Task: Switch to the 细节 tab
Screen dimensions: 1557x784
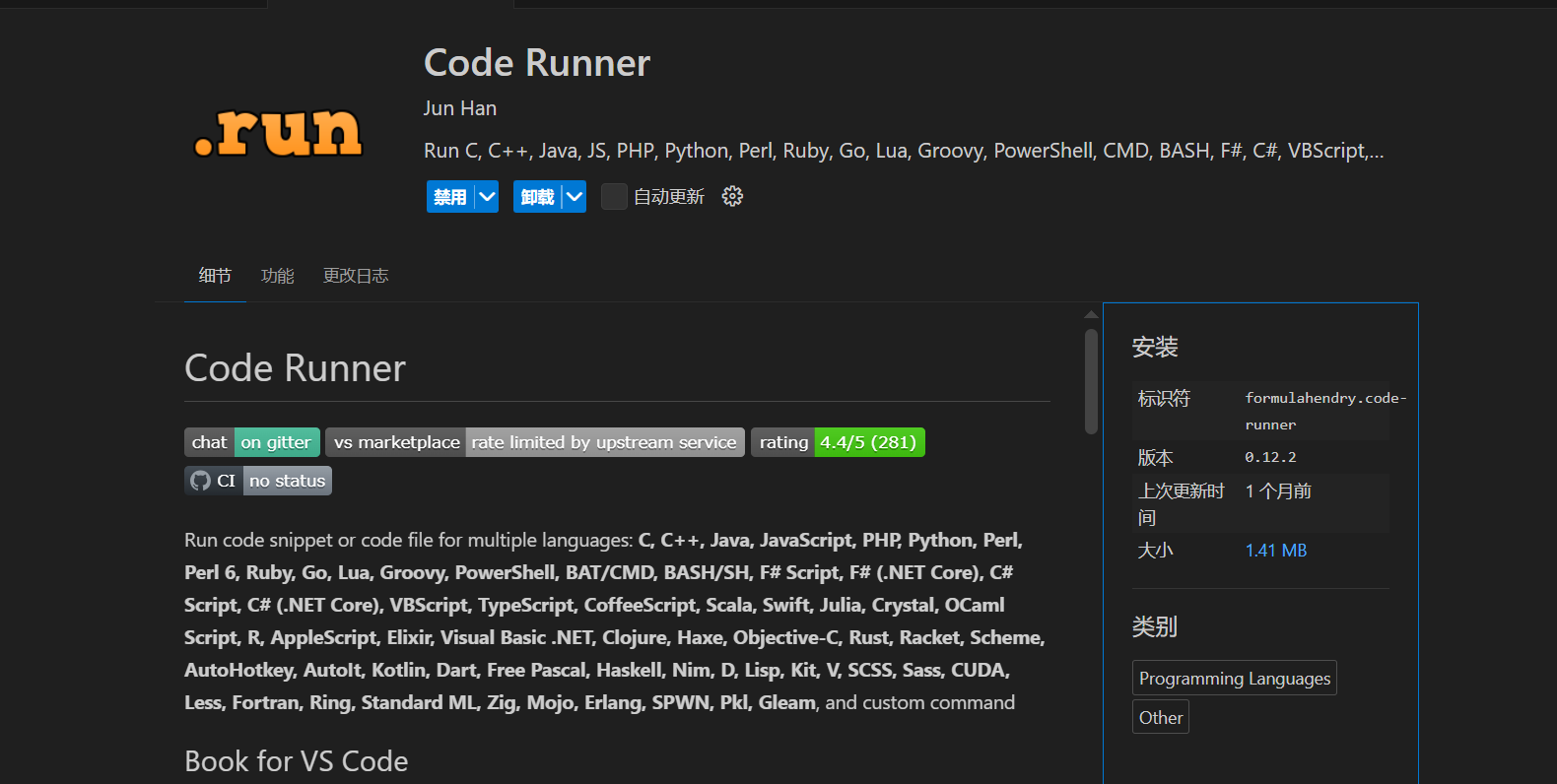Action: click(215, 276)
